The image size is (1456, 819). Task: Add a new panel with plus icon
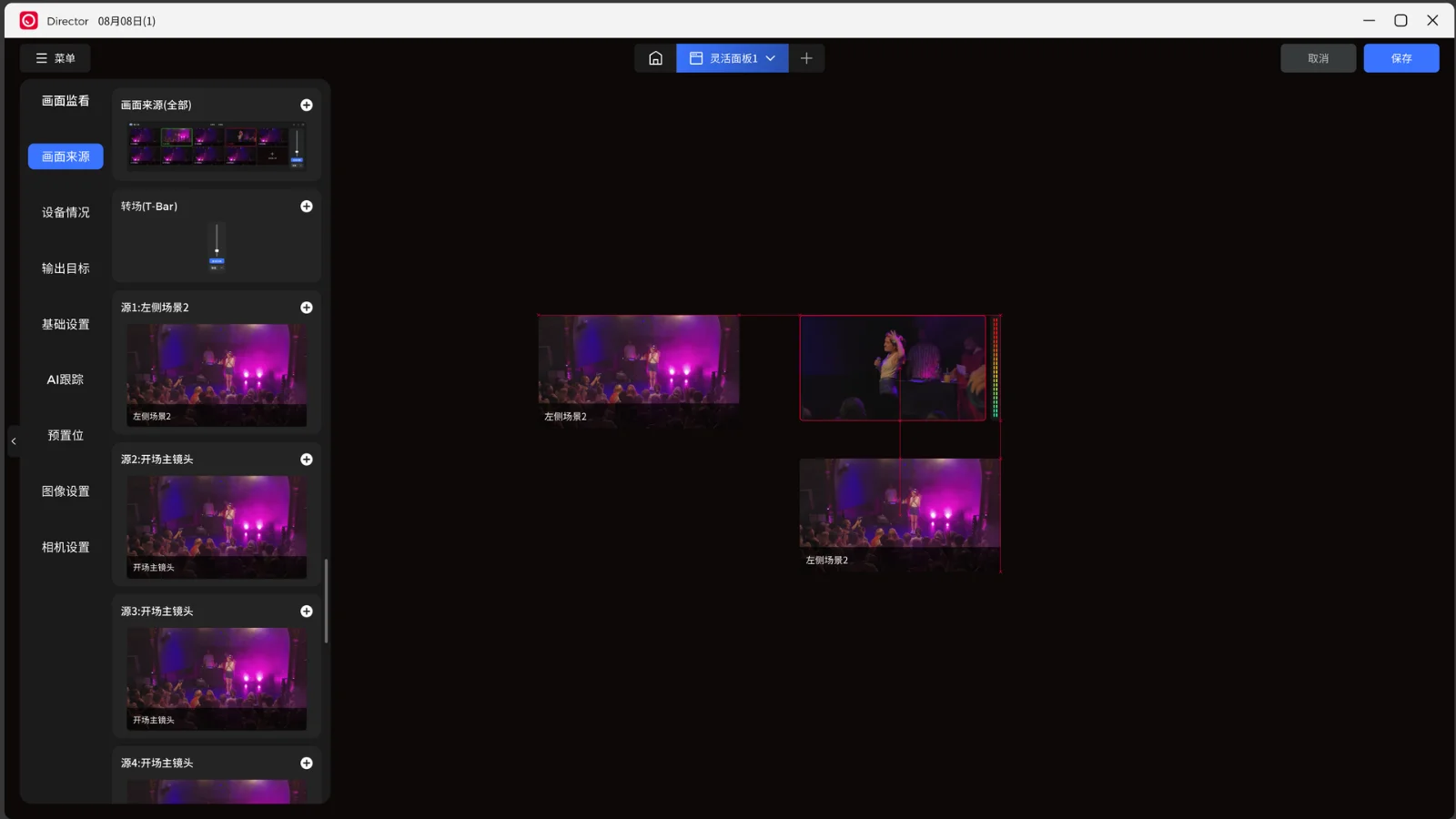pos(806,58)
